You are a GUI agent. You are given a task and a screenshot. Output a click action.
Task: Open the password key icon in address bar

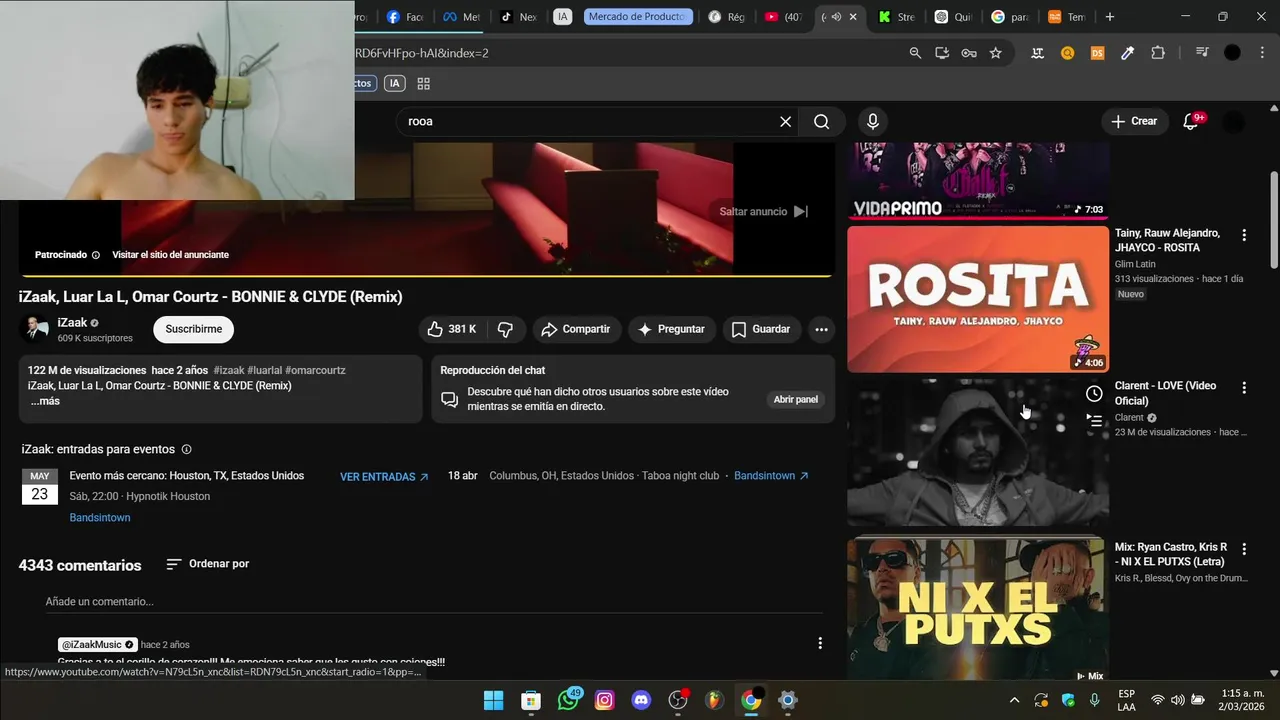969,53
